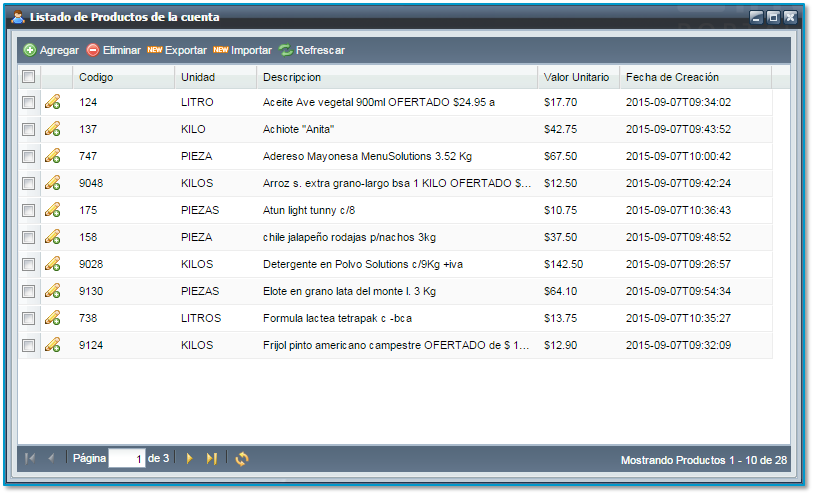The height and width of the screenshot is (495, 814).
Task: Check the box for product 738
Action: click(x=29, y=318)
